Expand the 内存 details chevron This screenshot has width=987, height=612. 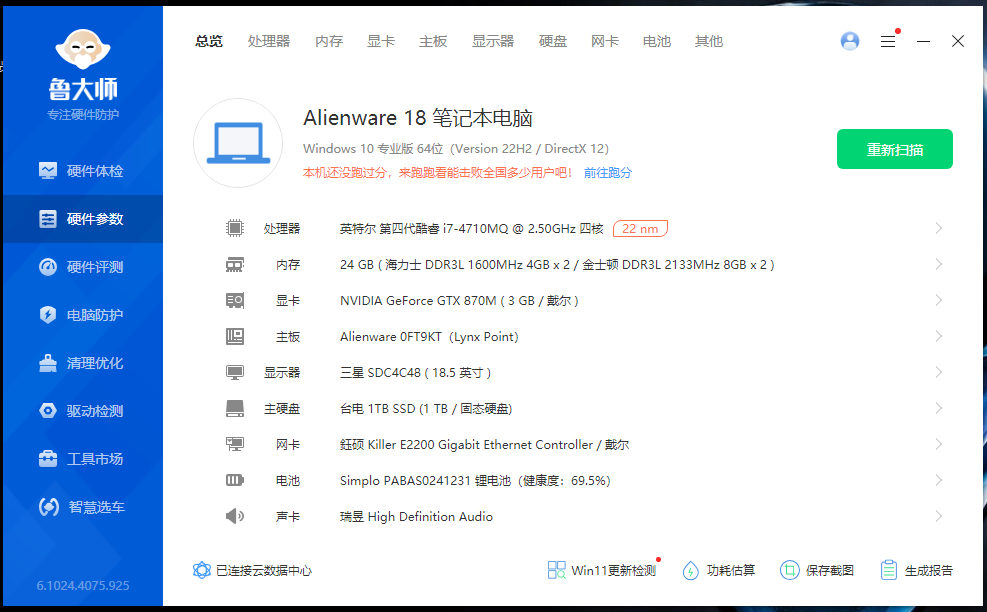938,265
